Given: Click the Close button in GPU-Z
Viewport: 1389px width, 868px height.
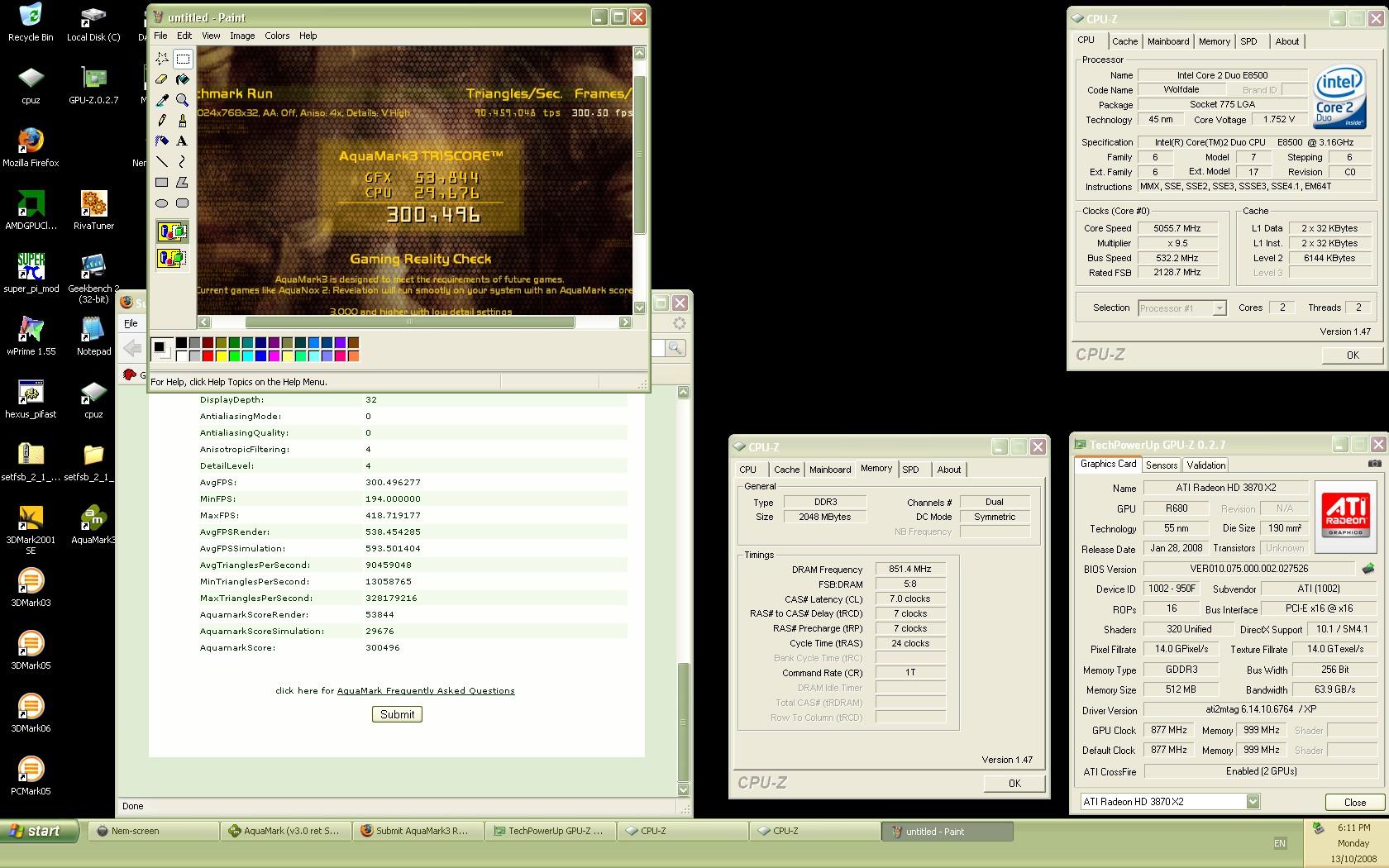Looking at the screenshot, I should pos(1355,802).
